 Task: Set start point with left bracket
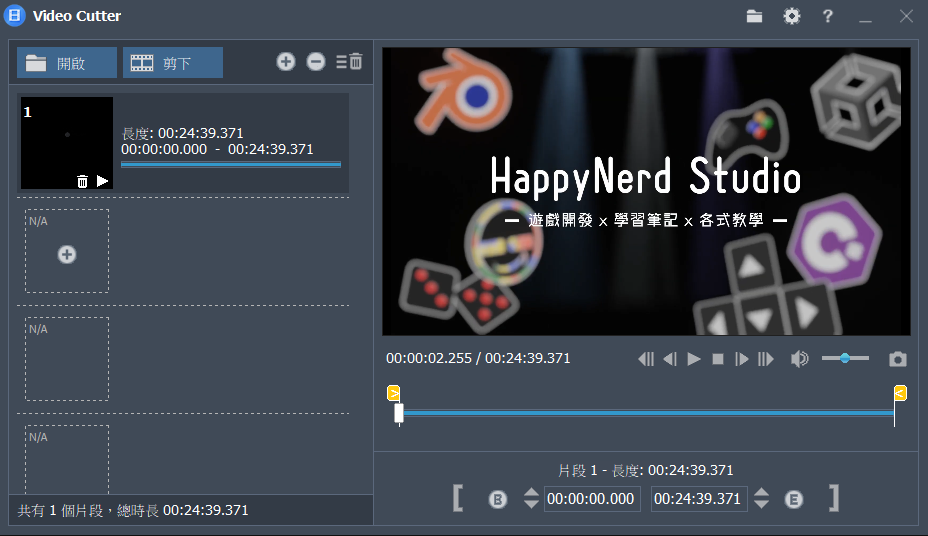457,498
